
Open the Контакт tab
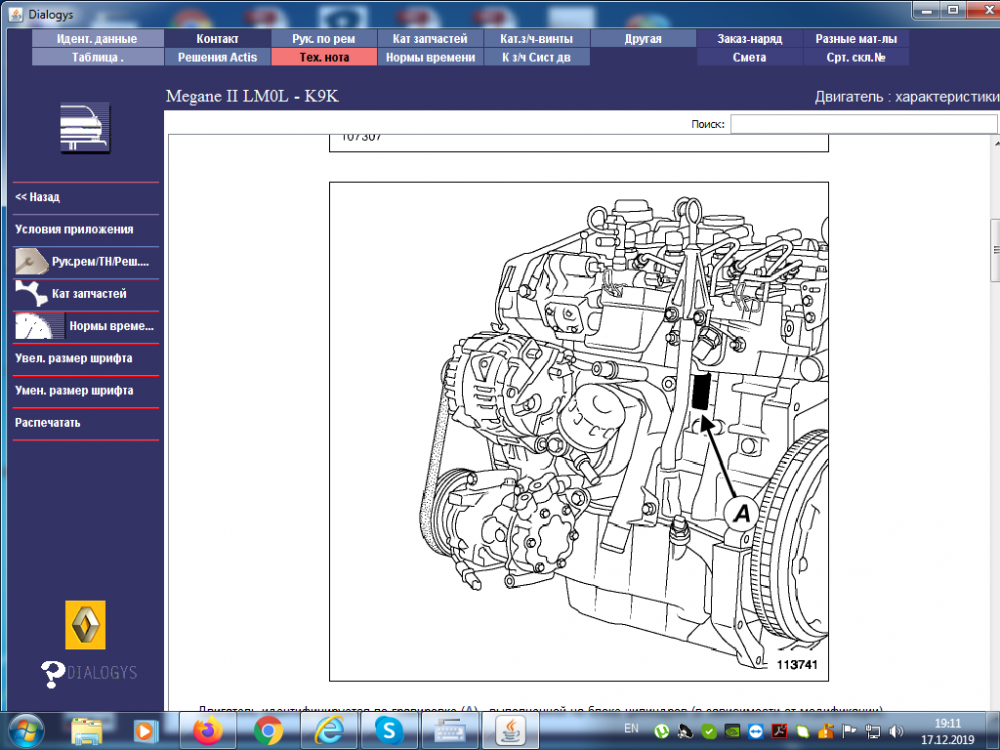(x=217, y=38)
